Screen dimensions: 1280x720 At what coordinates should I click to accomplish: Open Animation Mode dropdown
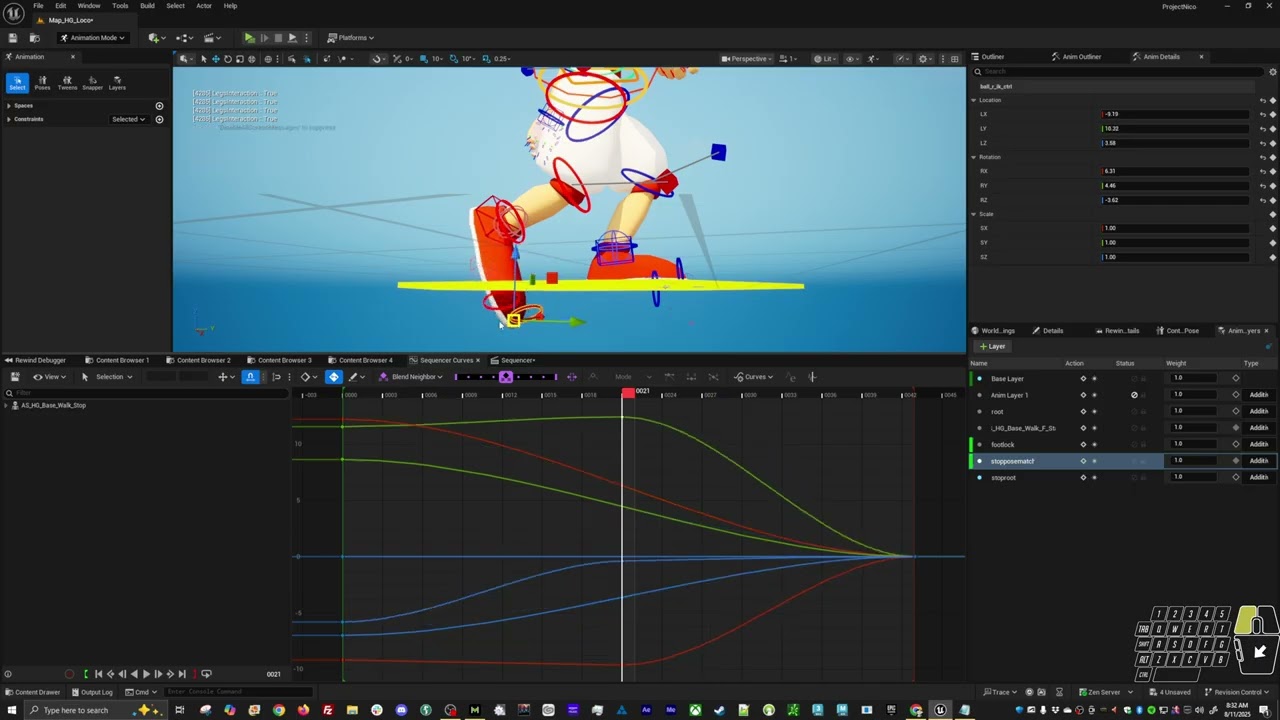[92, 38]
